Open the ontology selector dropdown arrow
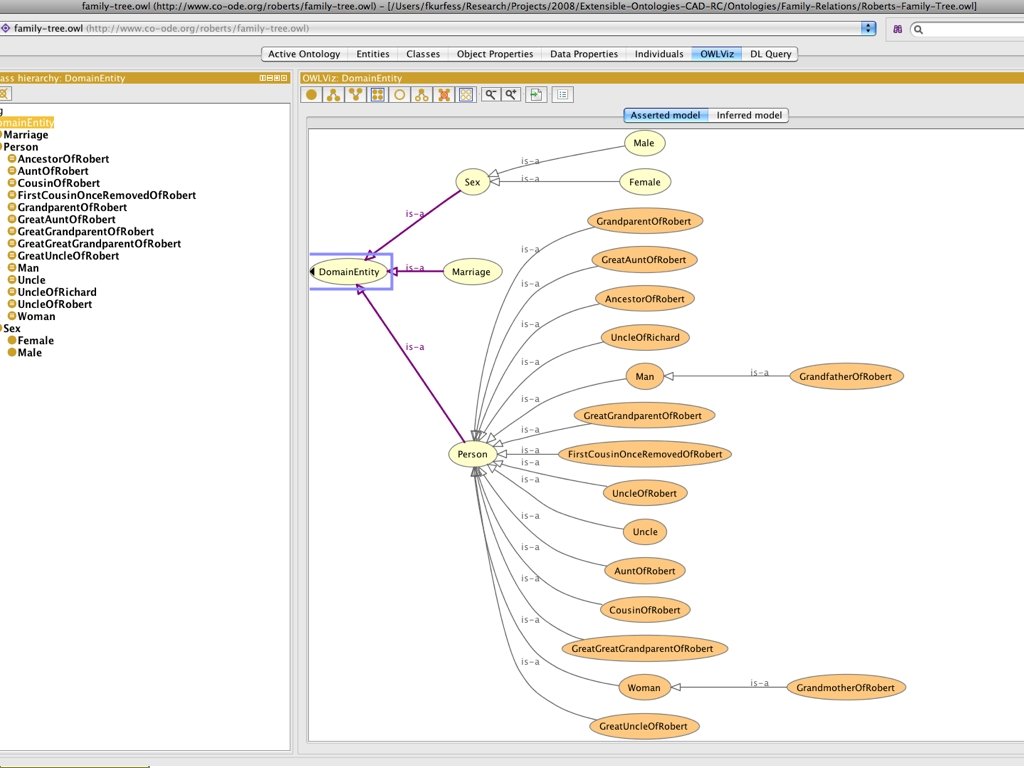The width and height of the screenshot is (1024, 768). pyautogui.click(x=869, y=28)
